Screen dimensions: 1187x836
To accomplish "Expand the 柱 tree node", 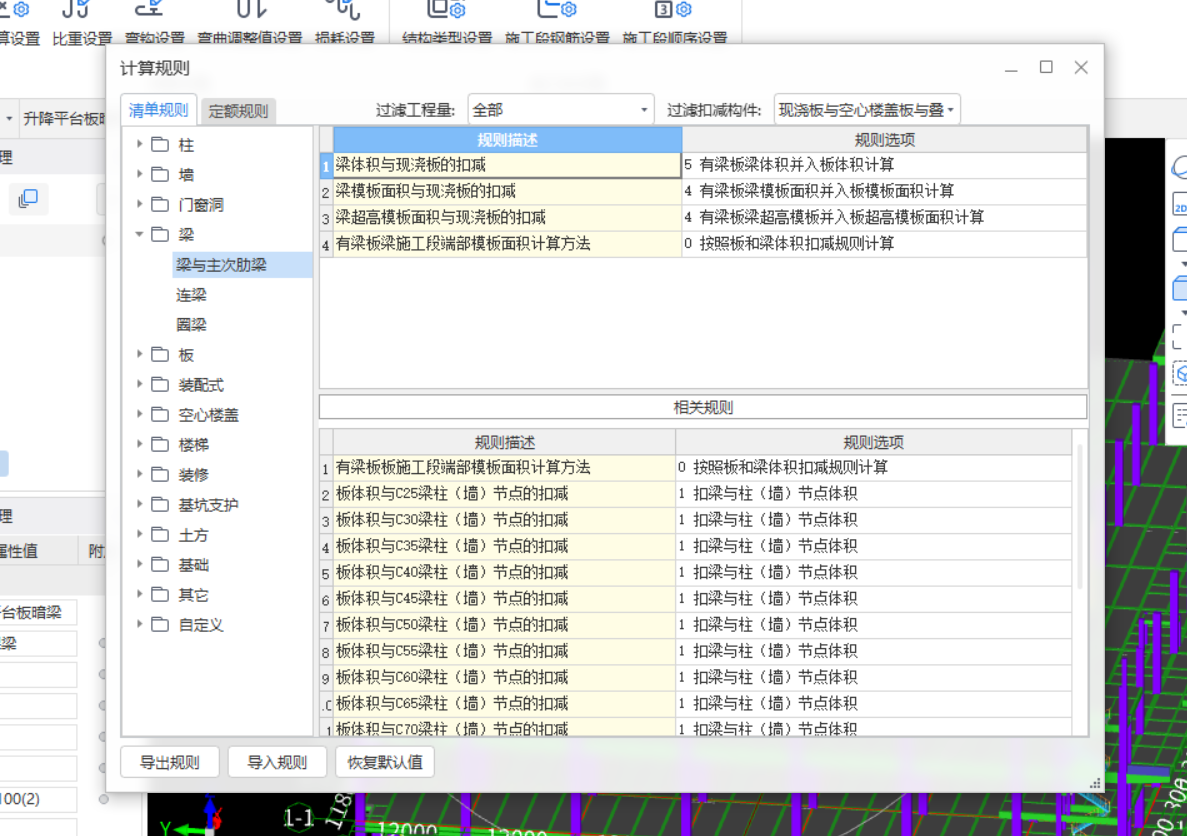I will [x=139, y=144].
